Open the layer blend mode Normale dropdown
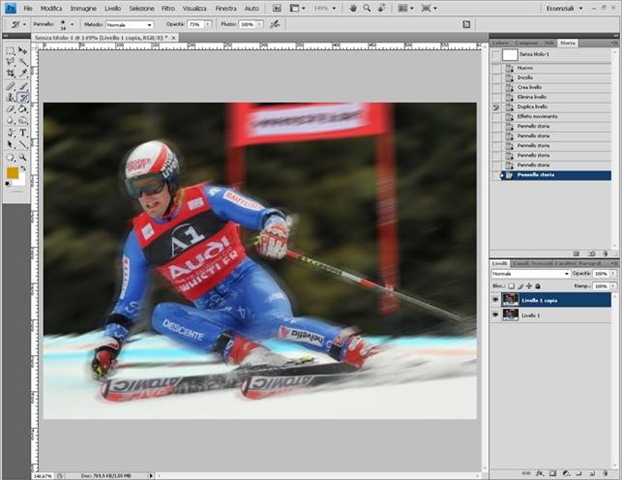This screenshot has width=622, height=480. (x=531, y=274)
